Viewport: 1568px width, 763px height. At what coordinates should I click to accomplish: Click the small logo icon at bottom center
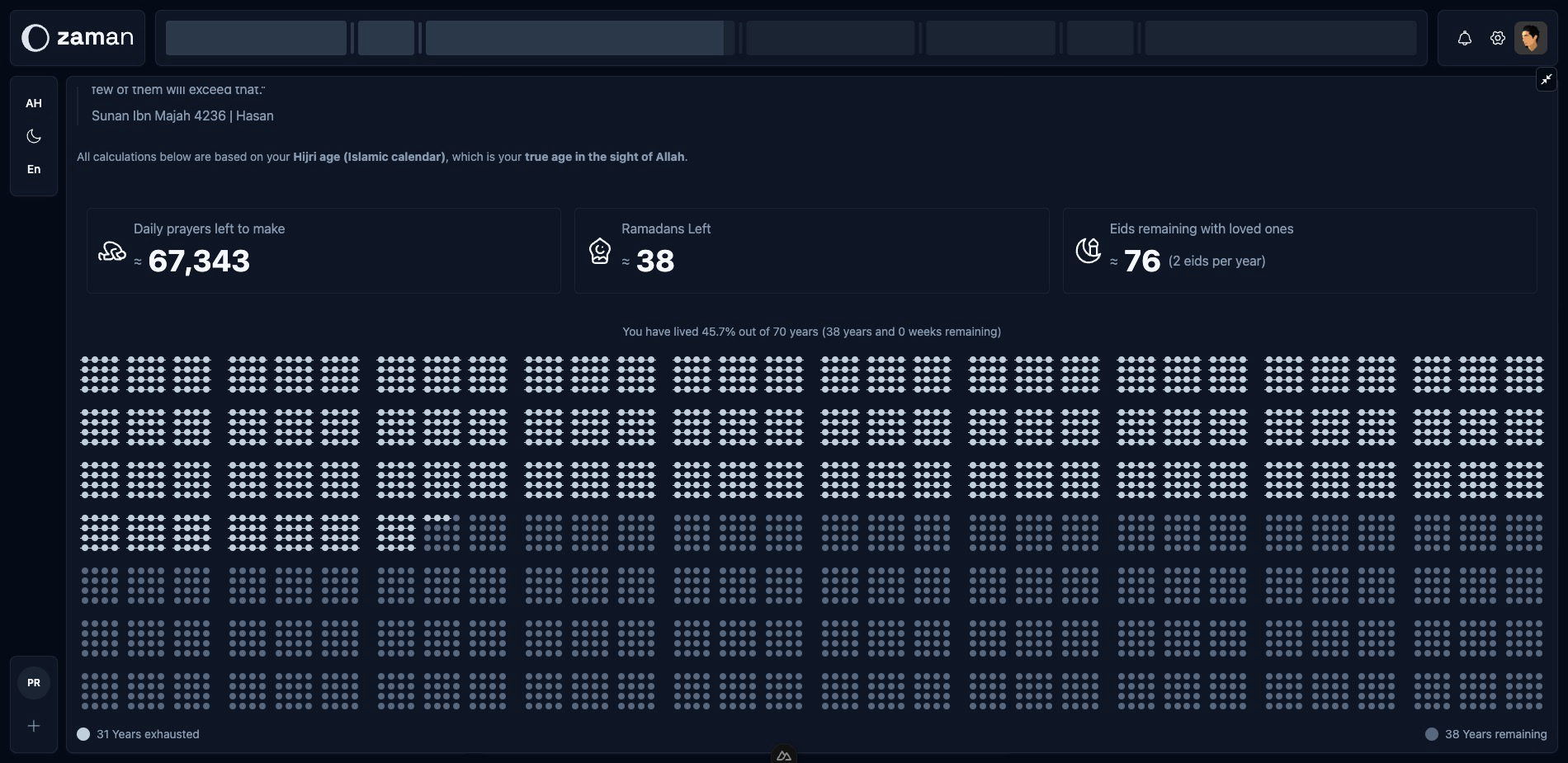click(x=783, y=756)
